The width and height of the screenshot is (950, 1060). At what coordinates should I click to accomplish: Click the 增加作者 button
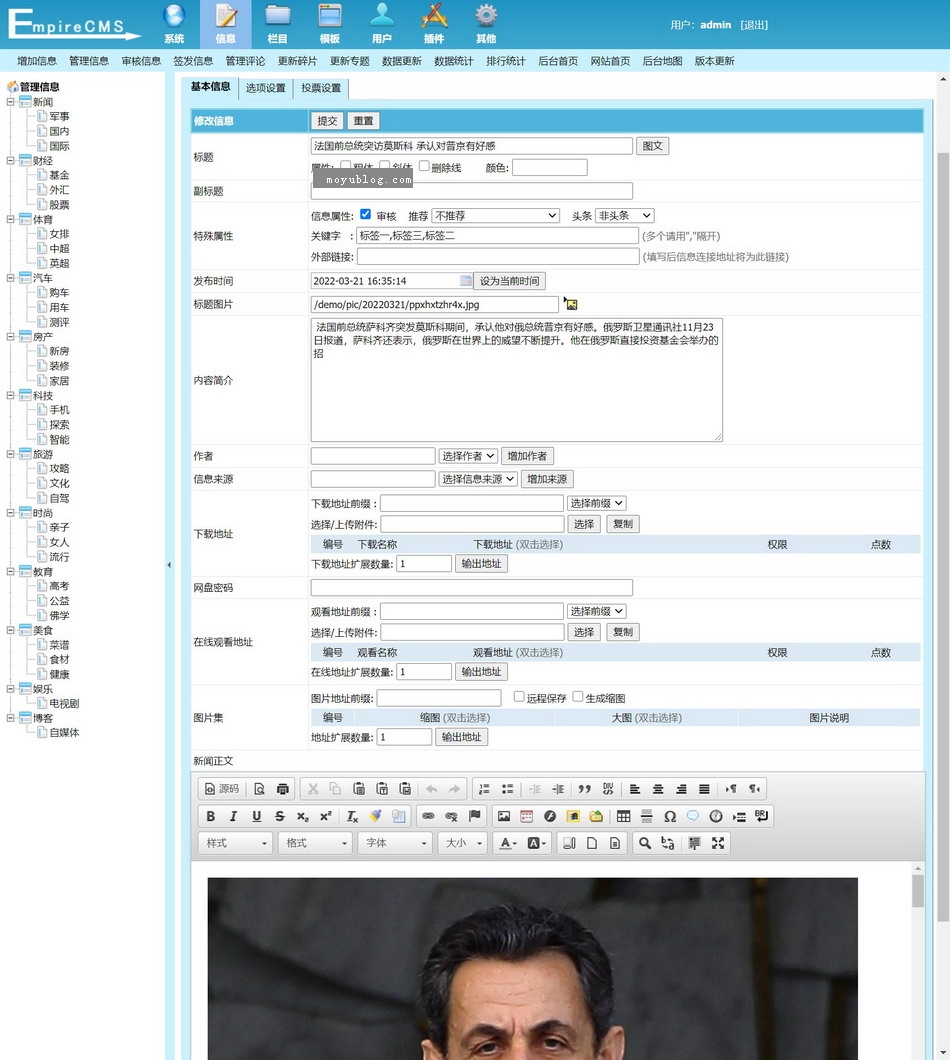tap(527, 456)
